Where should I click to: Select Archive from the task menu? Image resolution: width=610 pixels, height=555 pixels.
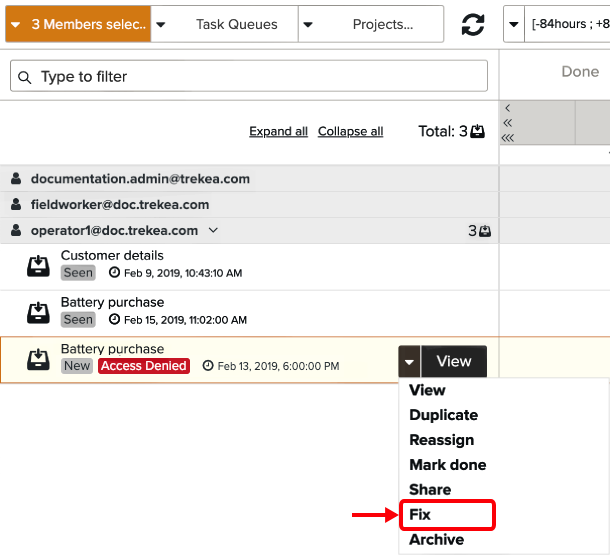[x=436, y=540]
